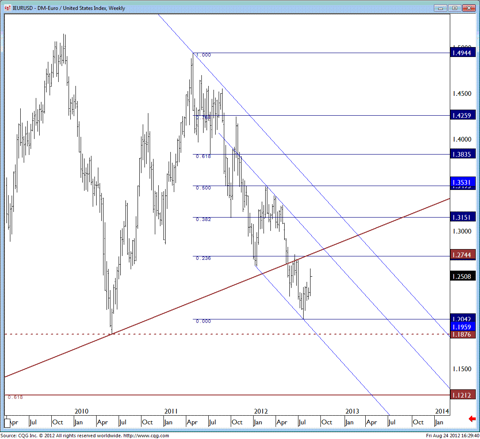This screenshot has width=480, height=439.
Task: Select the 1.3151 price label
Action: coord(463,217)
